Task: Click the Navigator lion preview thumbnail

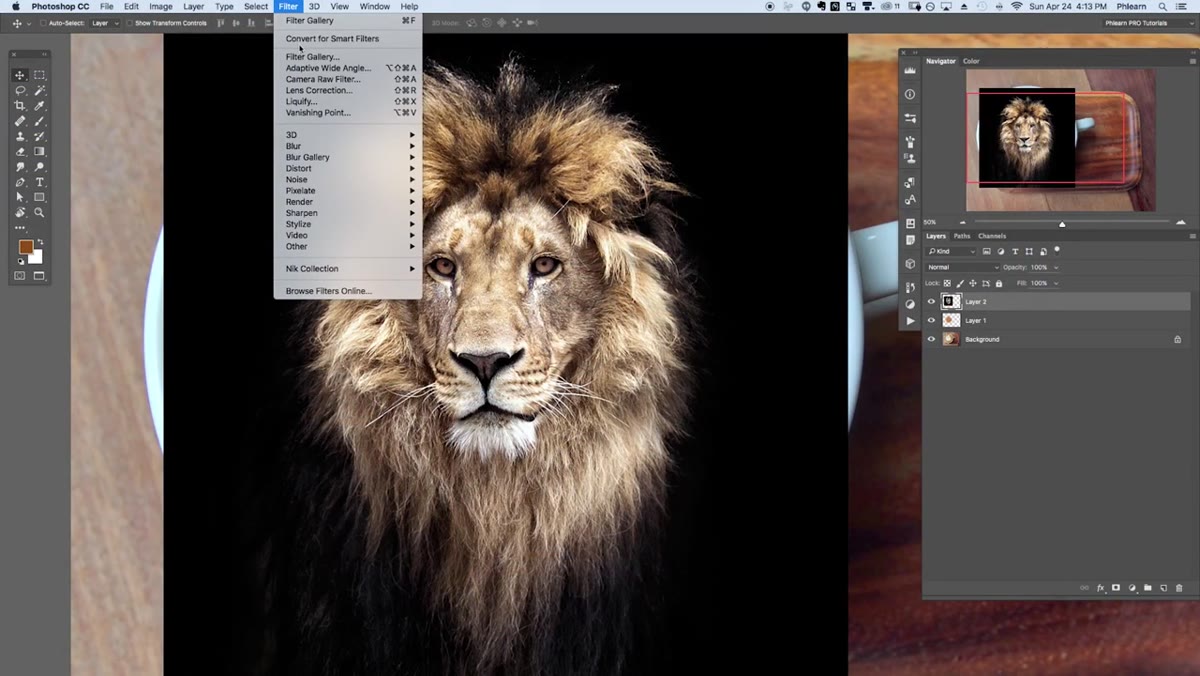Action: [x=1027, y=138]
